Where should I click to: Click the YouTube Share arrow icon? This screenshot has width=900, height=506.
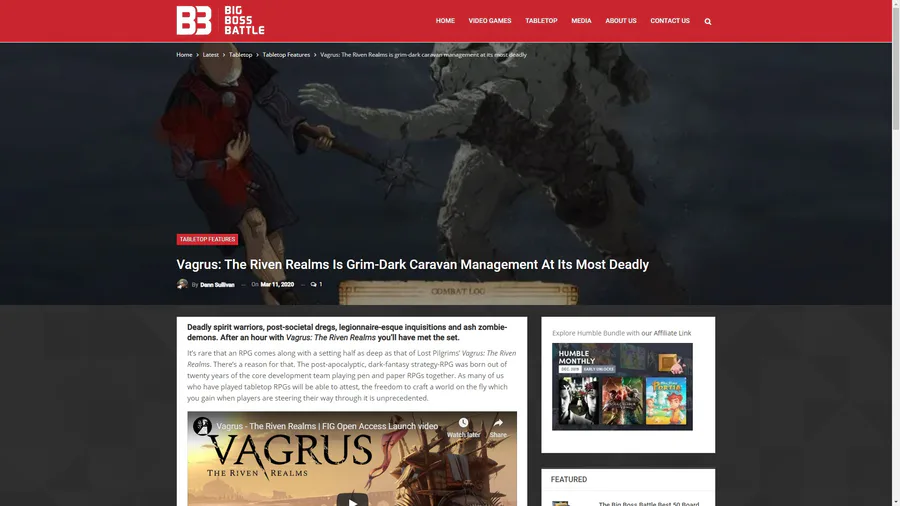[x=498, y=423]
